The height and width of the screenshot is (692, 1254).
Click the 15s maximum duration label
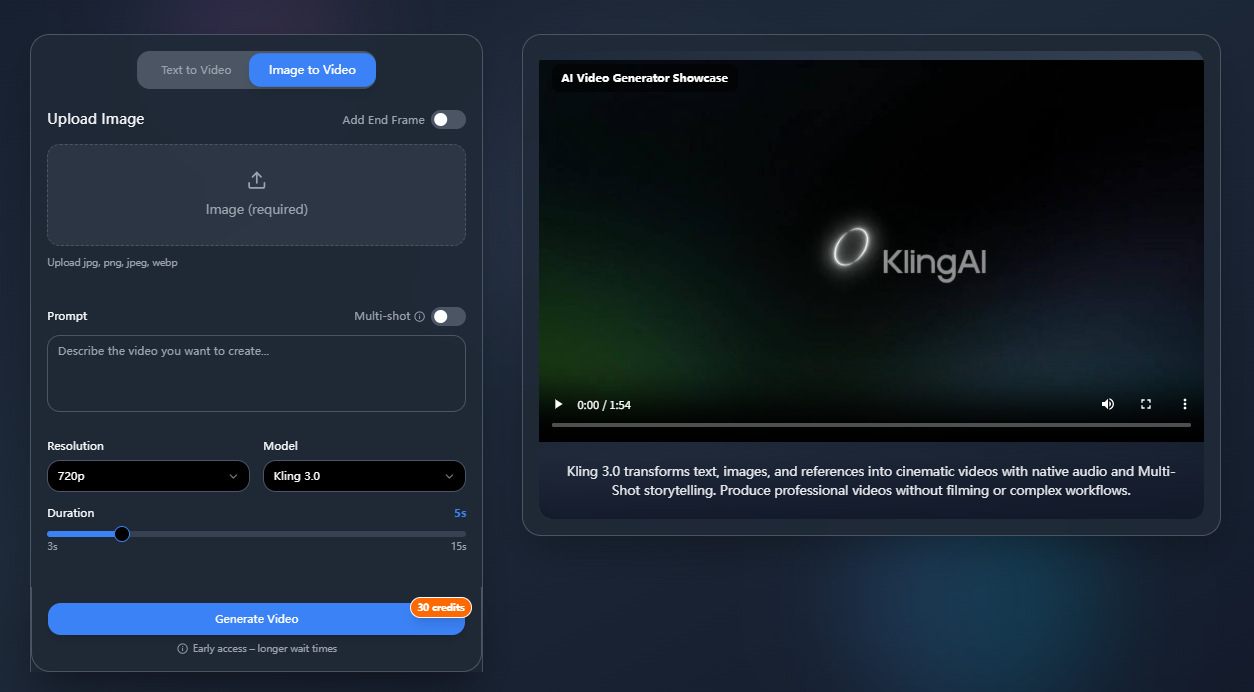click(x=458, y=547)
